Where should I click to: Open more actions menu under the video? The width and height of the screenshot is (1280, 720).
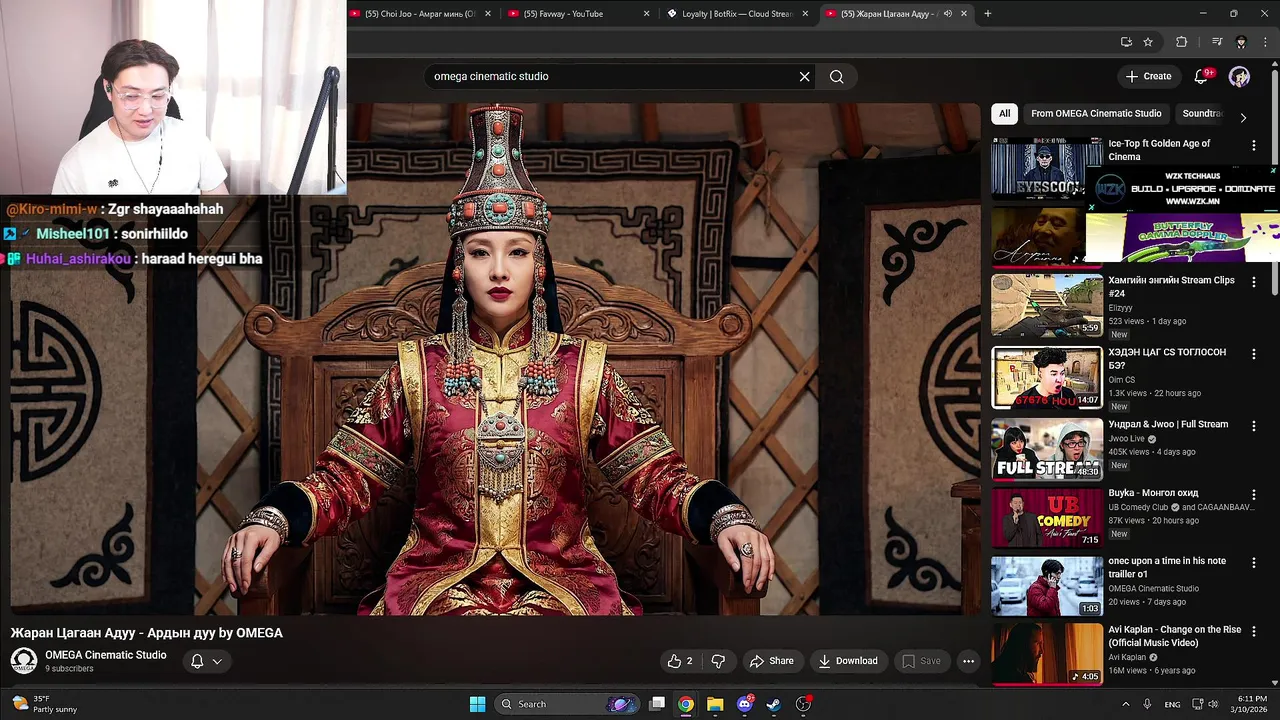968,661
